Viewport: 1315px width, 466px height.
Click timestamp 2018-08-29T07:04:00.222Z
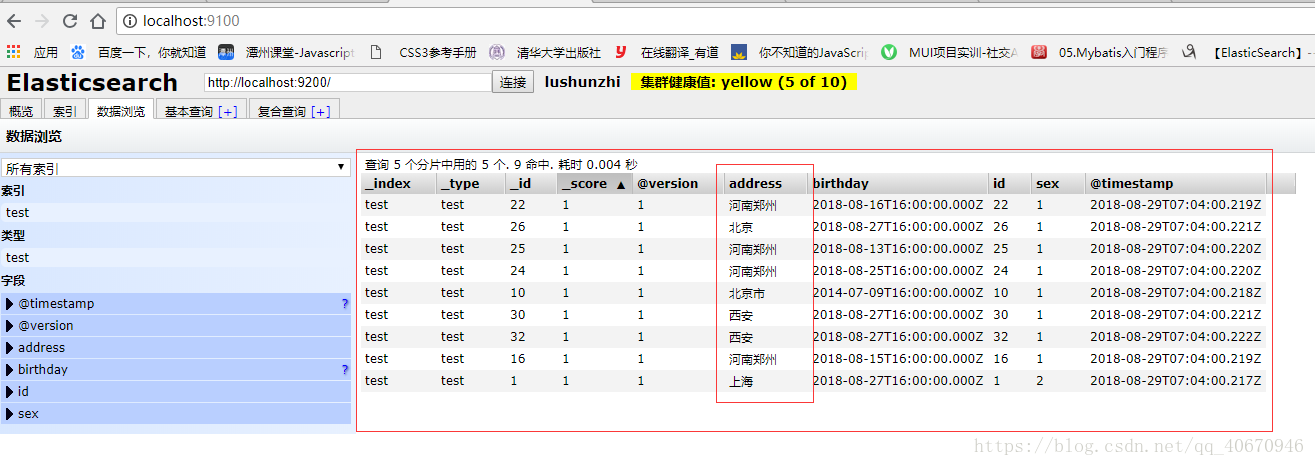pos(1175,337)
